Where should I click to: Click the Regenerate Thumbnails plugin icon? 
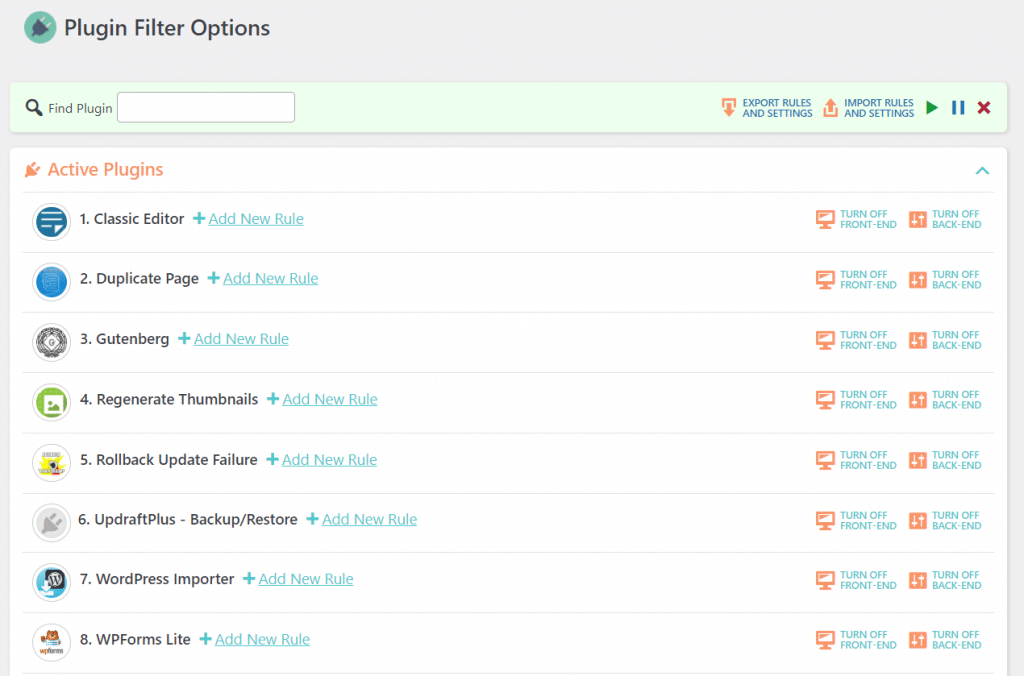52,402
